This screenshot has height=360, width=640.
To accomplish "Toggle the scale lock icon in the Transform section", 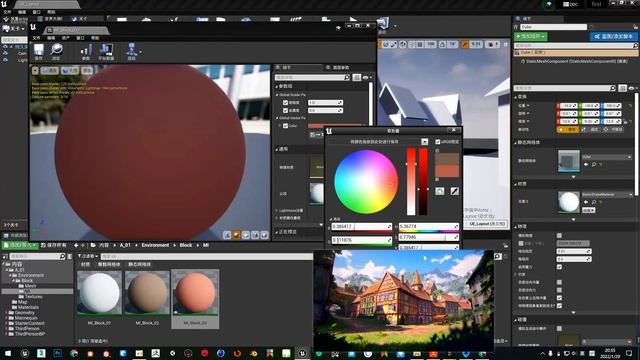I will click(624, 122).
